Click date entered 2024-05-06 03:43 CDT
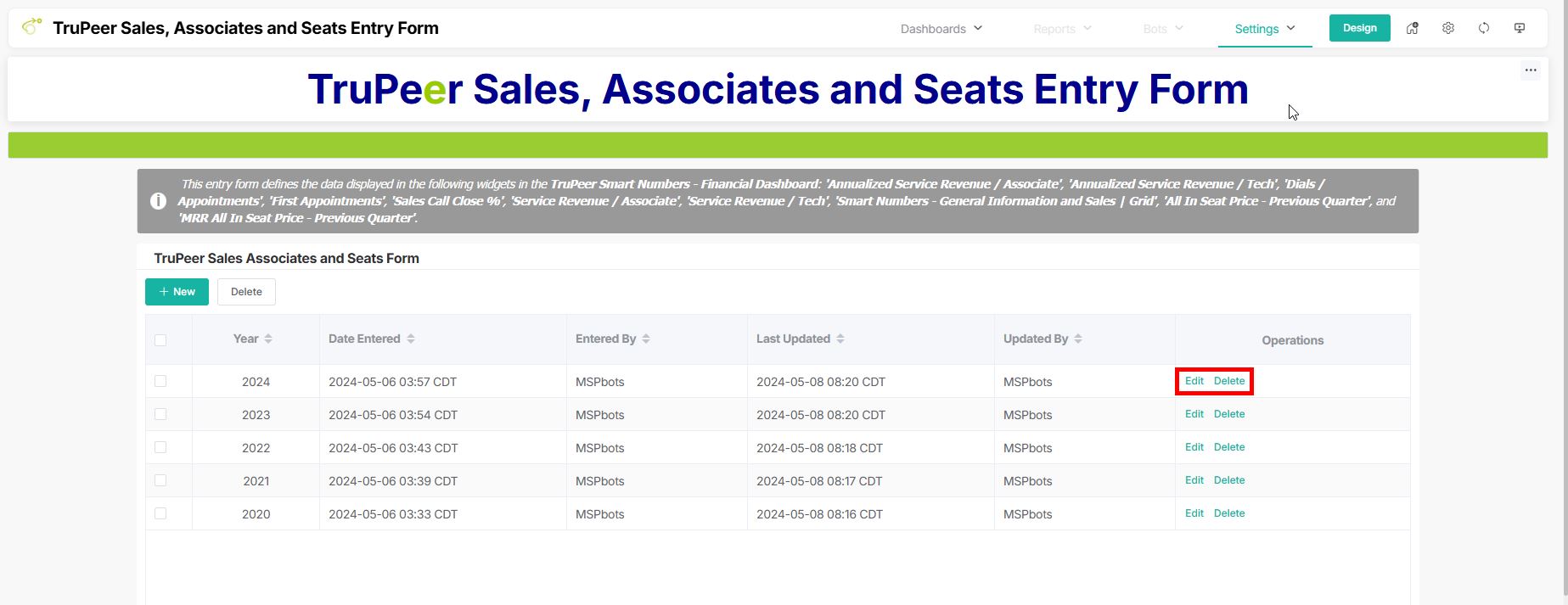Screen dimensions: 1568x605 [x=392, y=448]
